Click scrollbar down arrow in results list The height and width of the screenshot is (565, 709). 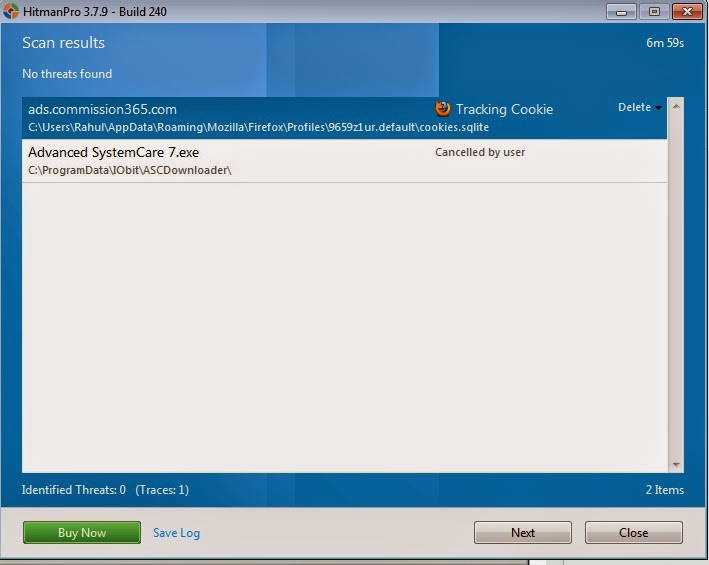click(676, 464)
